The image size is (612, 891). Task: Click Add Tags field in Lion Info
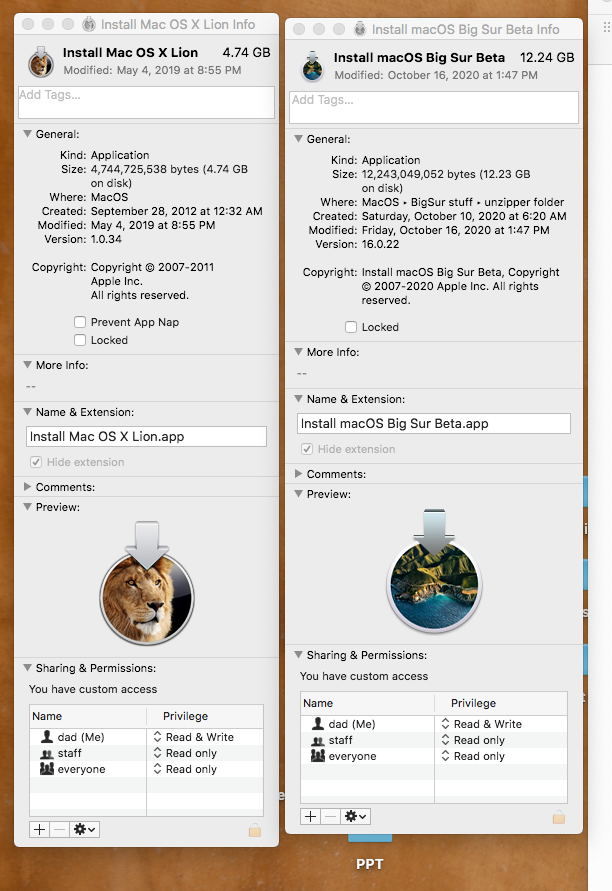[x=147, y=102]
